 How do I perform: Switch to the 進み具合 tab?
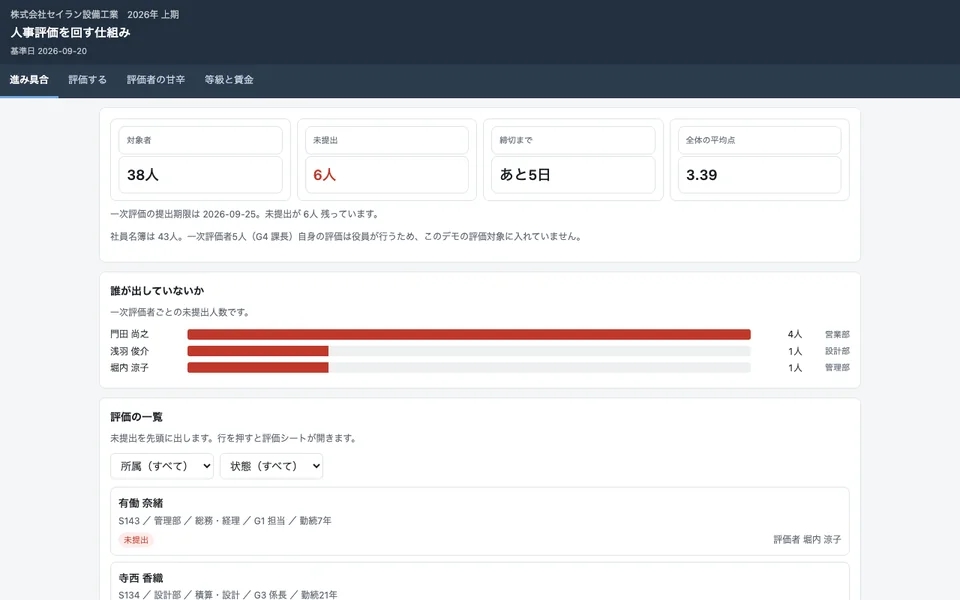pyautogui.click(x=29, y=80)
